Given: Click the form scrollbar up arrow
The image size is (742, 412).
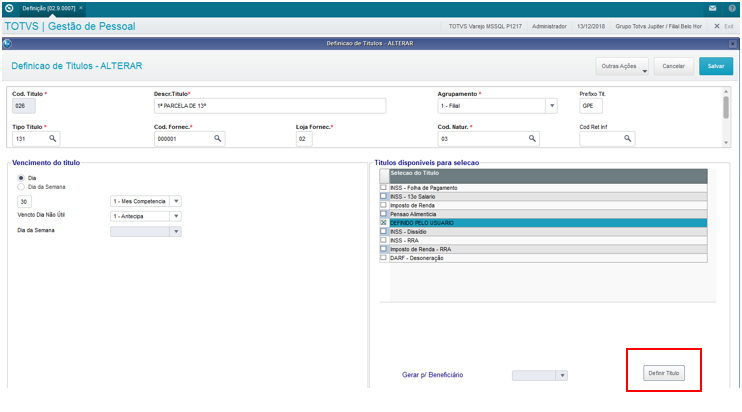Looking at the screenshot, I should pos(726,91).
